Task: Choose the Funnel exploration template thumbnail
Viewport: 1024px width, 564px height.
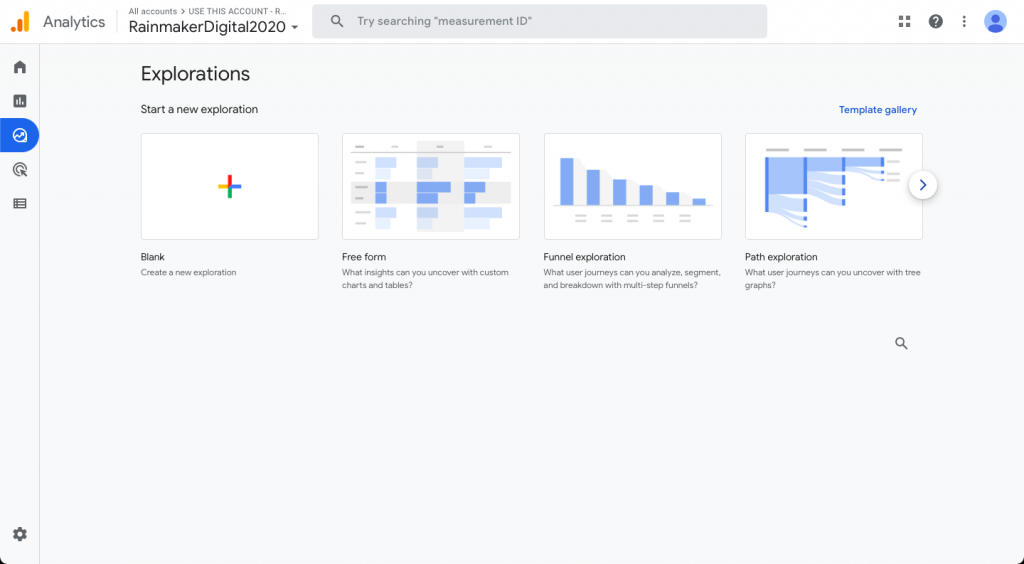Action: (632, 186)
